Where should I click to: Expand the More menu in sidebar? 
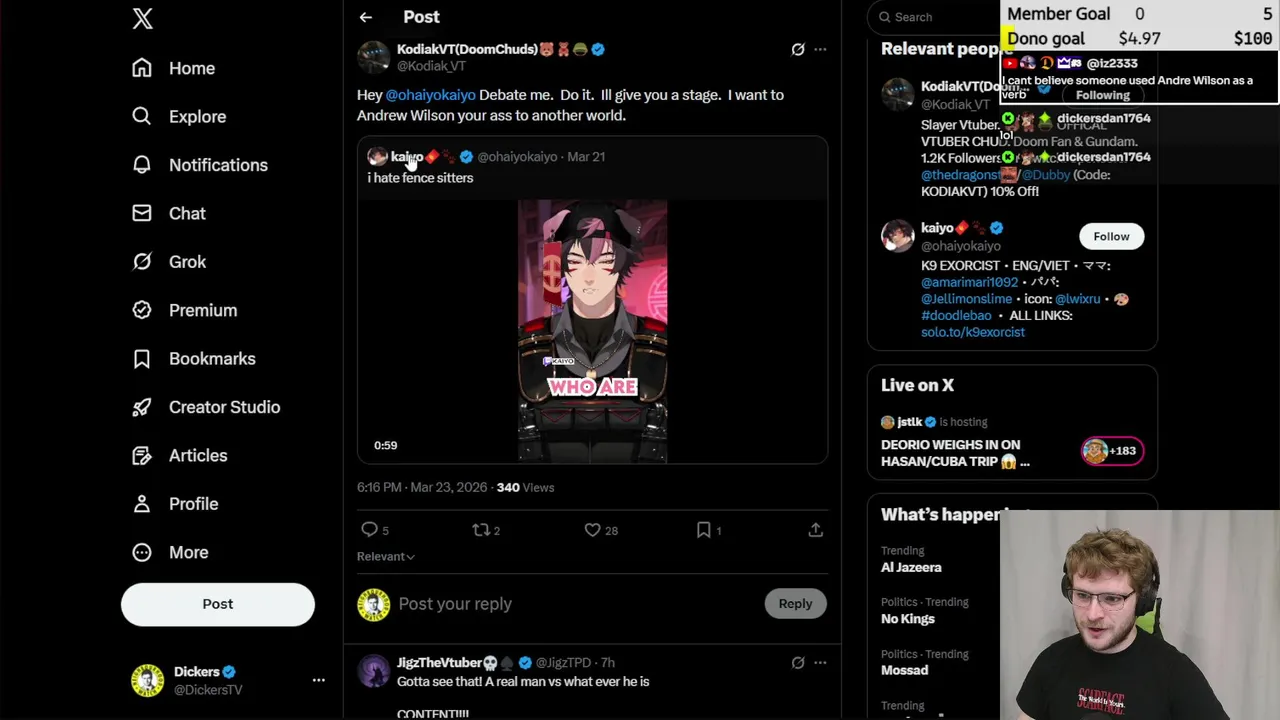(x=188, y=552)
